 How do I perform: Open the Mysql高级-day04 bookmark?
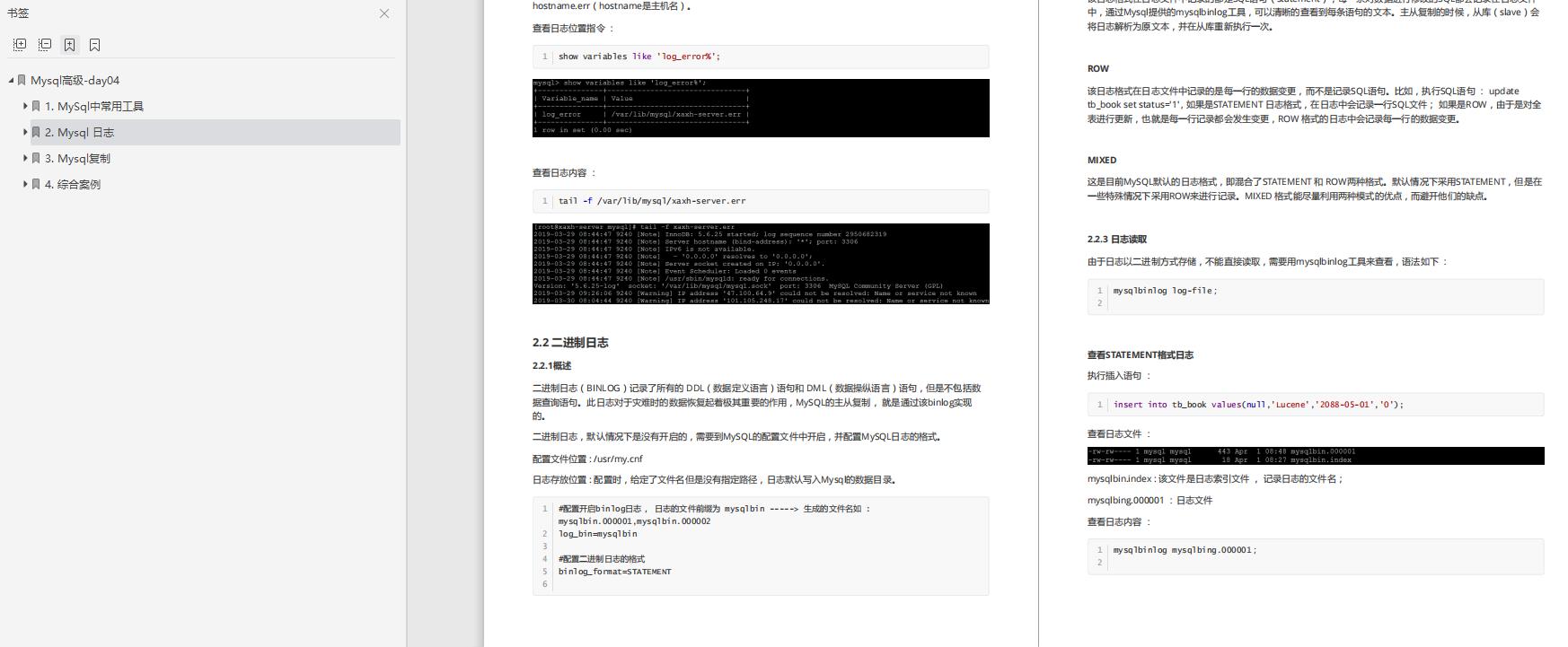75,80
